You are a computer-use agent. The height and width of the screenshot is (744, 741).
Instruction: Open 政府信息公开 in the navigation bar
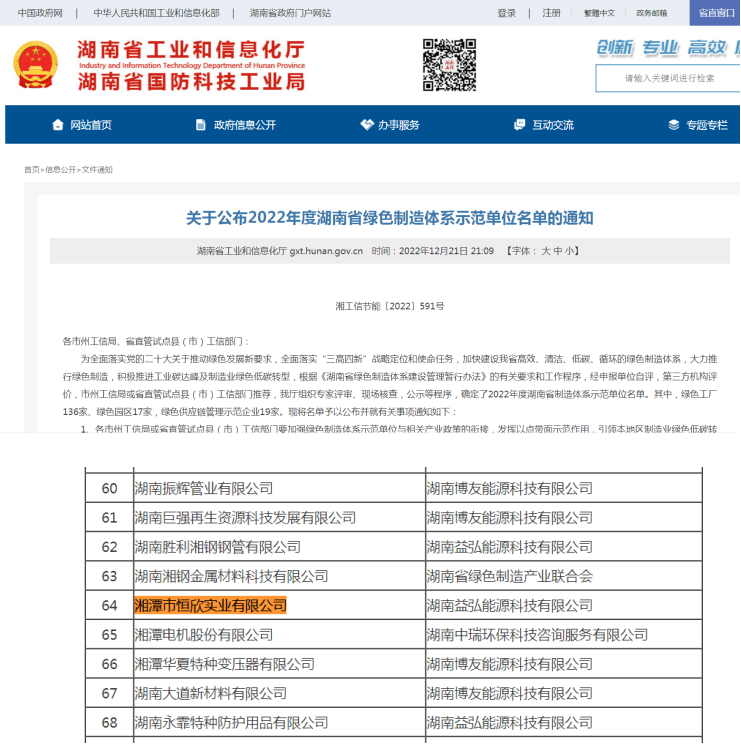(244, 125)
